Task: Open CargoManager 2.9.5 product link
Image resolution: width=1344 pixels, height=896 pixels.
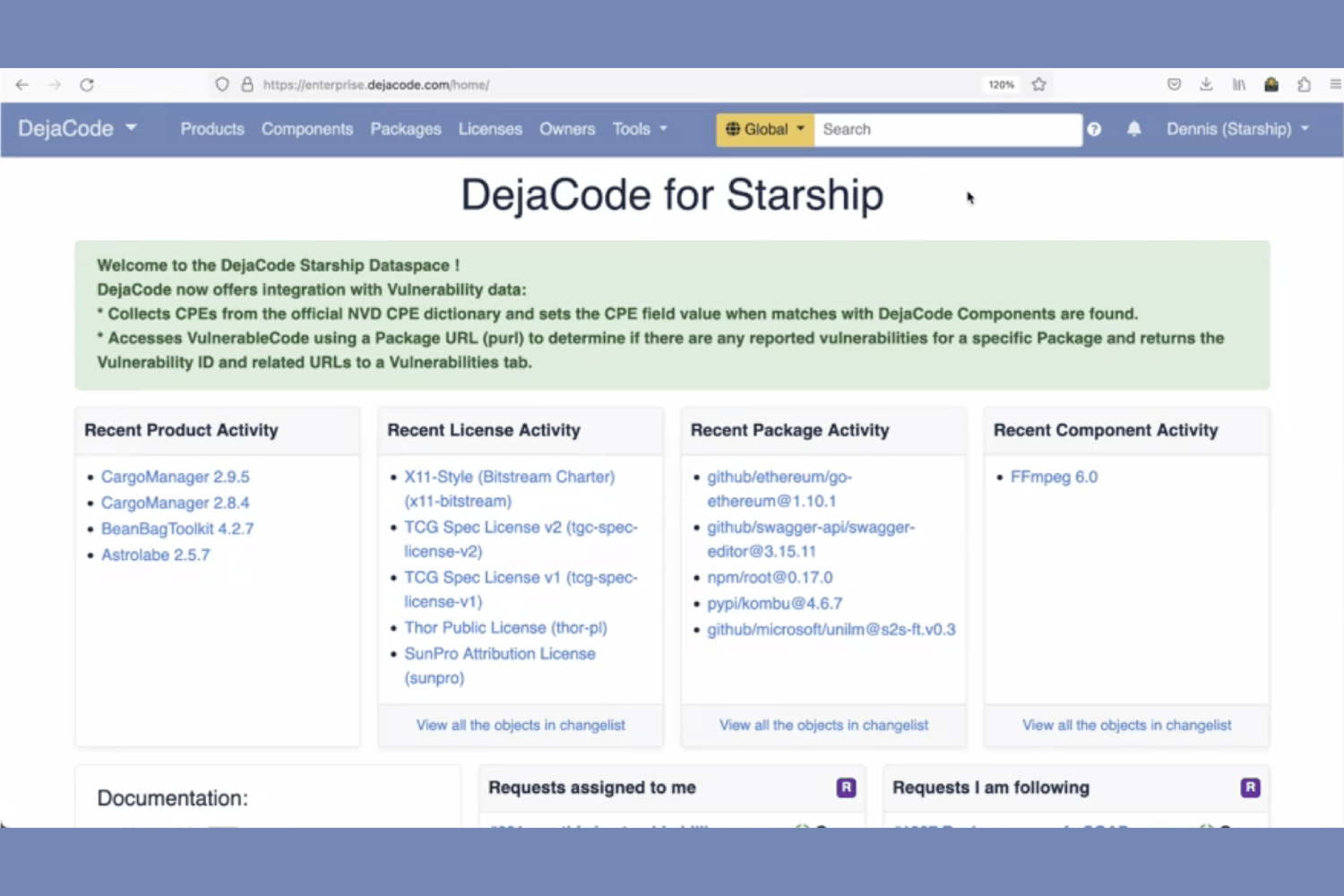Action: pyautogui.click(x=176, y=477)
